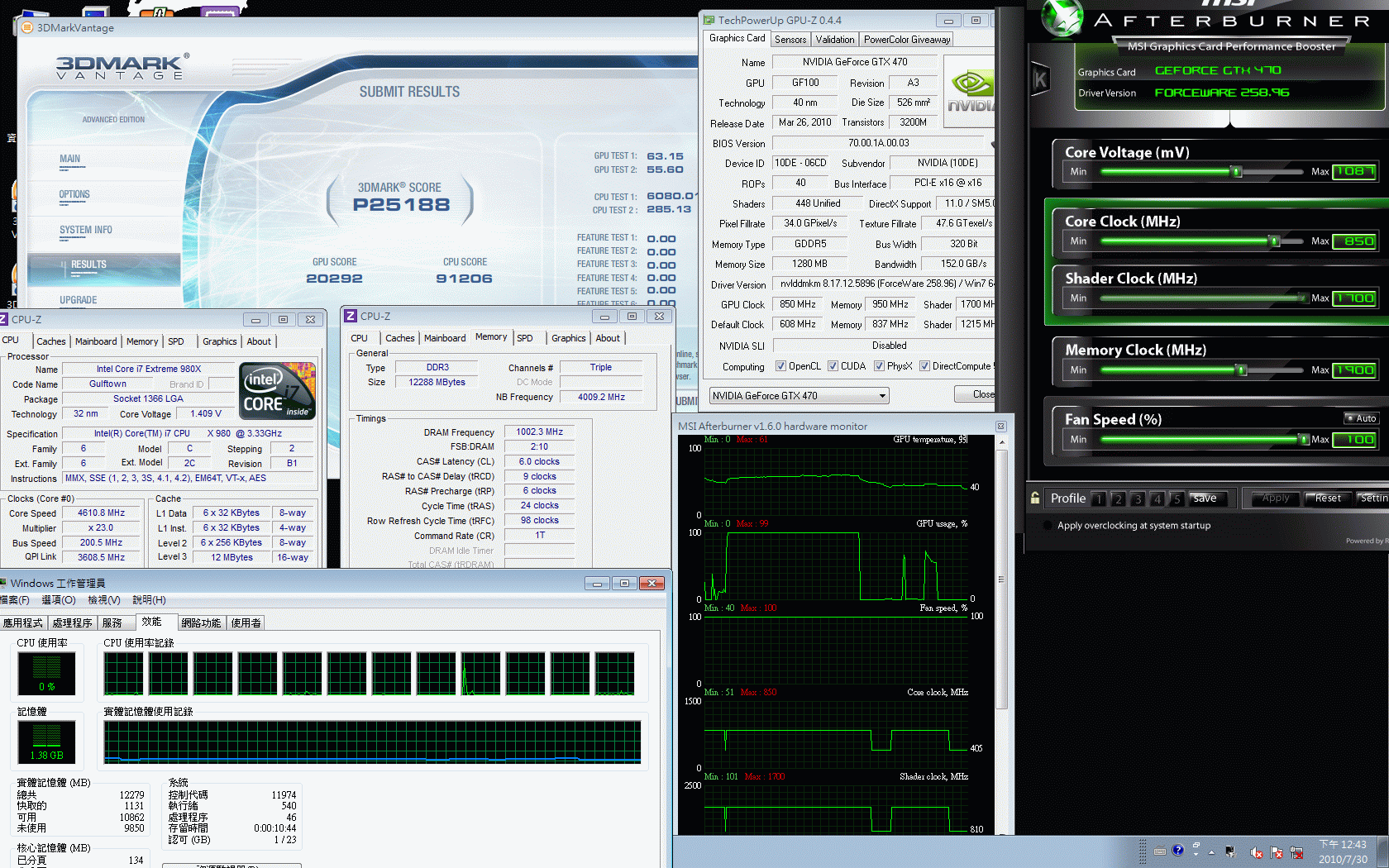Open the Sensors tab in GPU-Z
1389x868 pixels.
click(790, 40)
